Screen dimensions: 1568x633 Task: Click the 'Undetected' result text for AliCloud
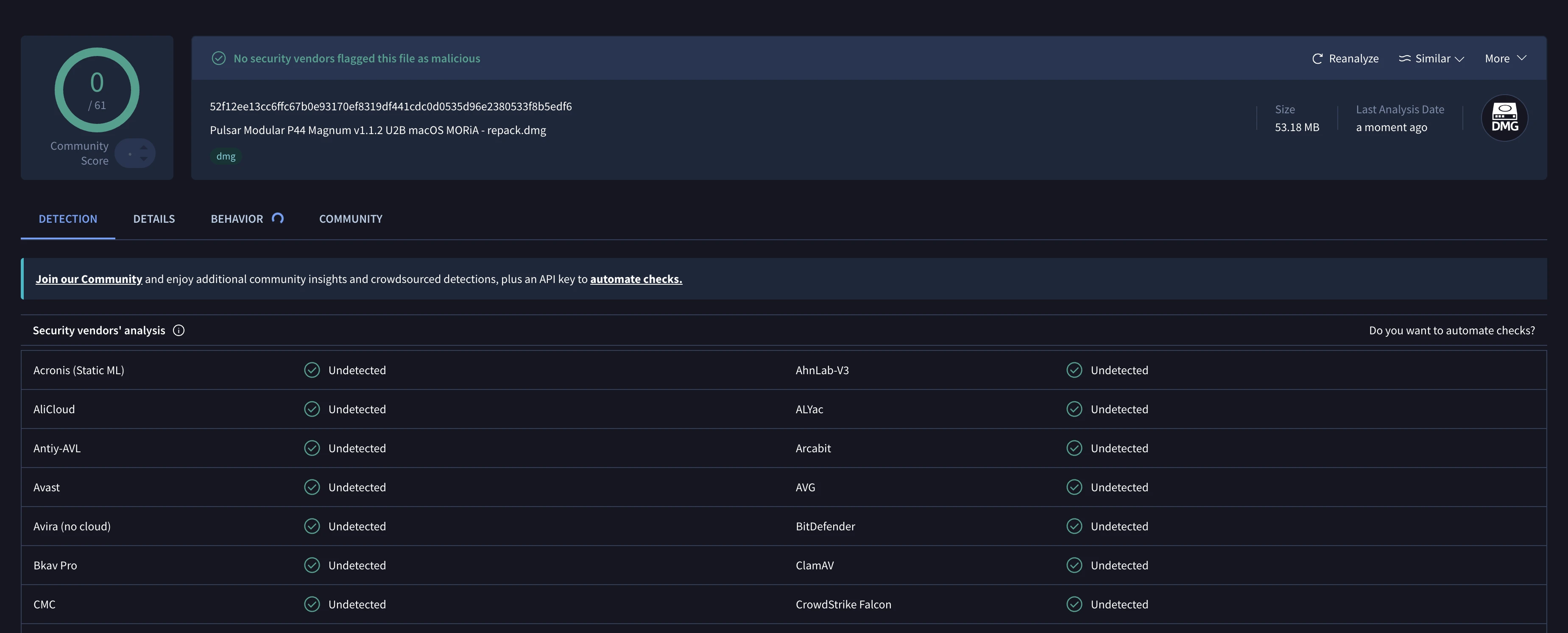pyautogui.click(x=357, y=409)
